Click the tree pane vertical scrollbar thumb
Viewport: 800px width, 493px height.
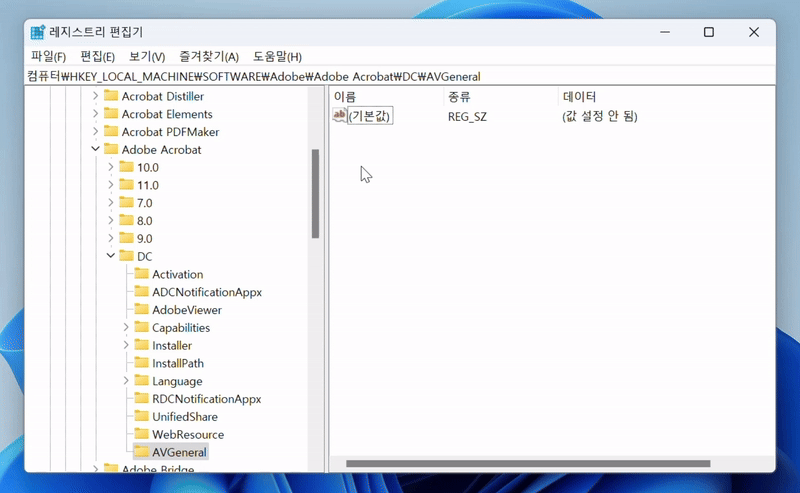[315, 193]
